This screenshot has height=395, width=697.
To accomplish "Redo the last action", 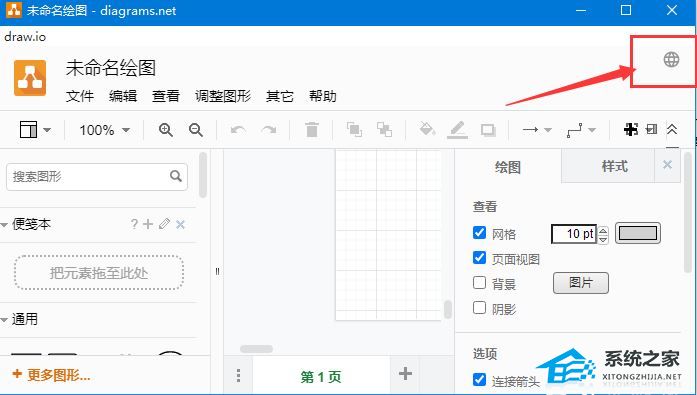I will pyautogui.click(x=268, y=130).
